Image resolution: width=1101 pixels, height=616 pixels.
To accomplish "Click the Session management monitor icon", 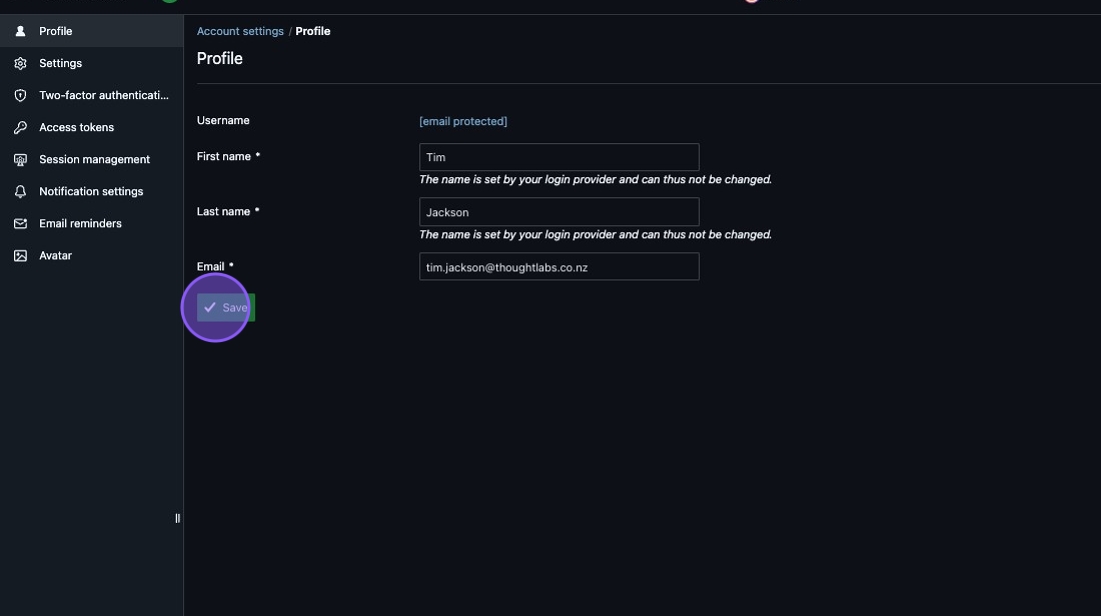I will (x=20, y=159).
